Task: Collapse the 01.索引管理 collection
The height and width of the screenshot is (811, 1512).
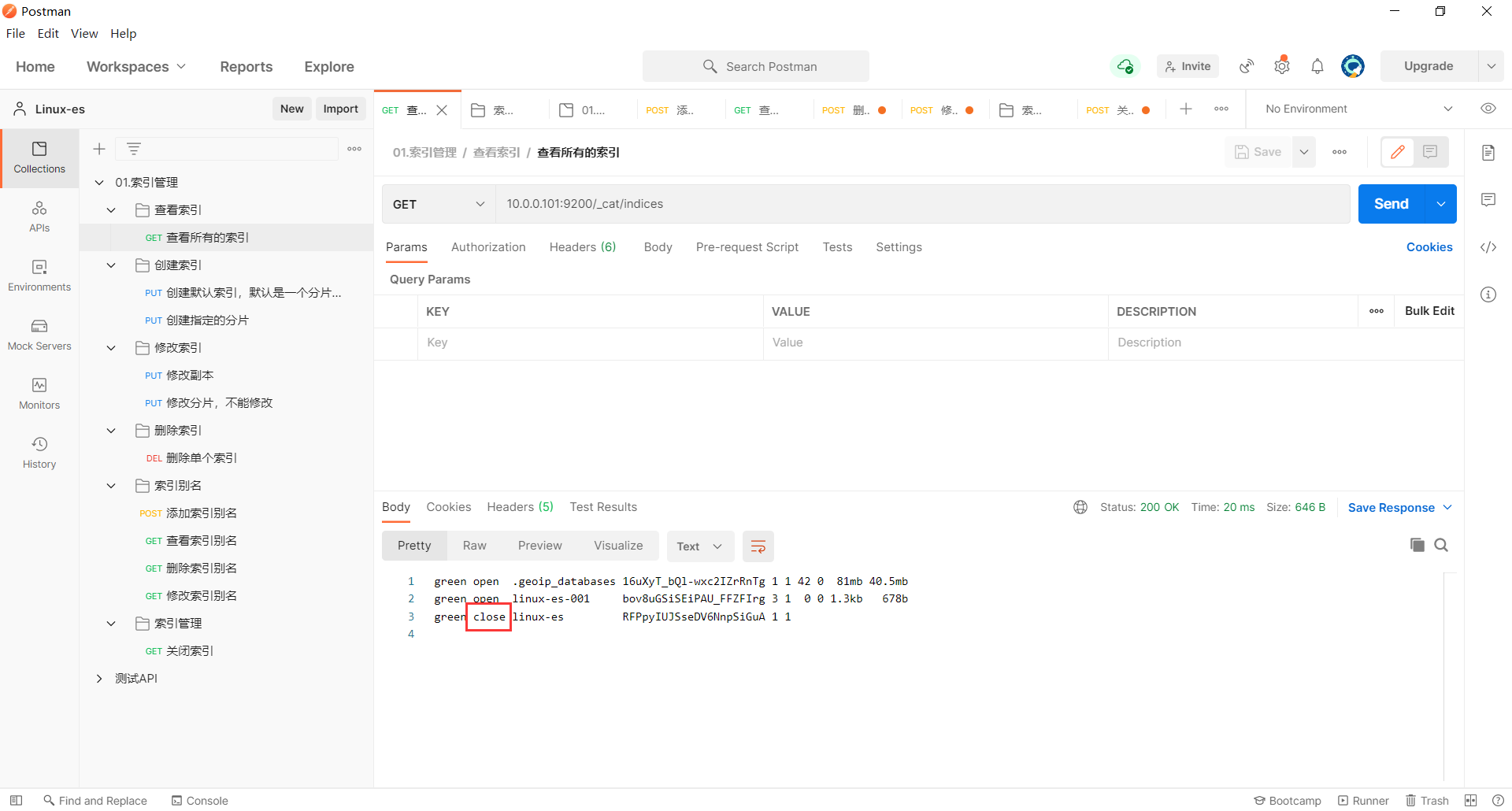Action: [x=99, y=183]
